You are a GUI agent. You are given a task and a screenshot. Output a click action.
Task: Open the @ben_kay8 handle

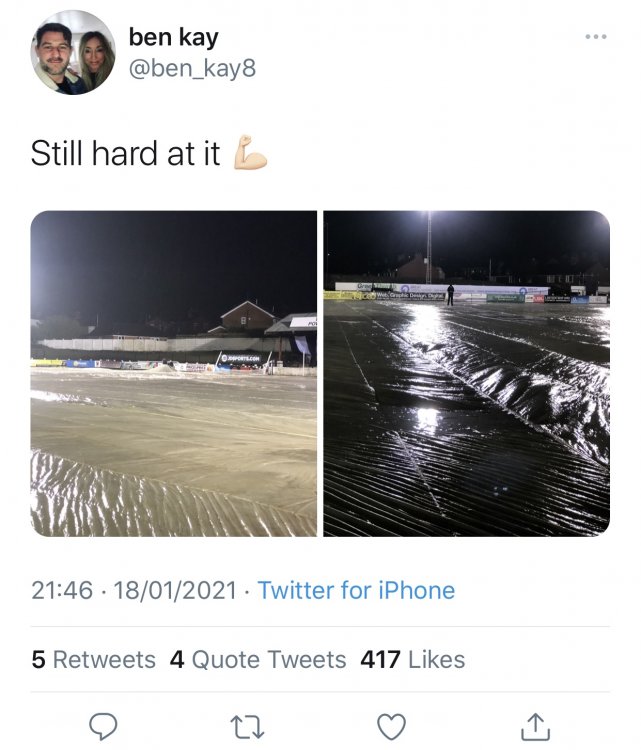(187, 72)
